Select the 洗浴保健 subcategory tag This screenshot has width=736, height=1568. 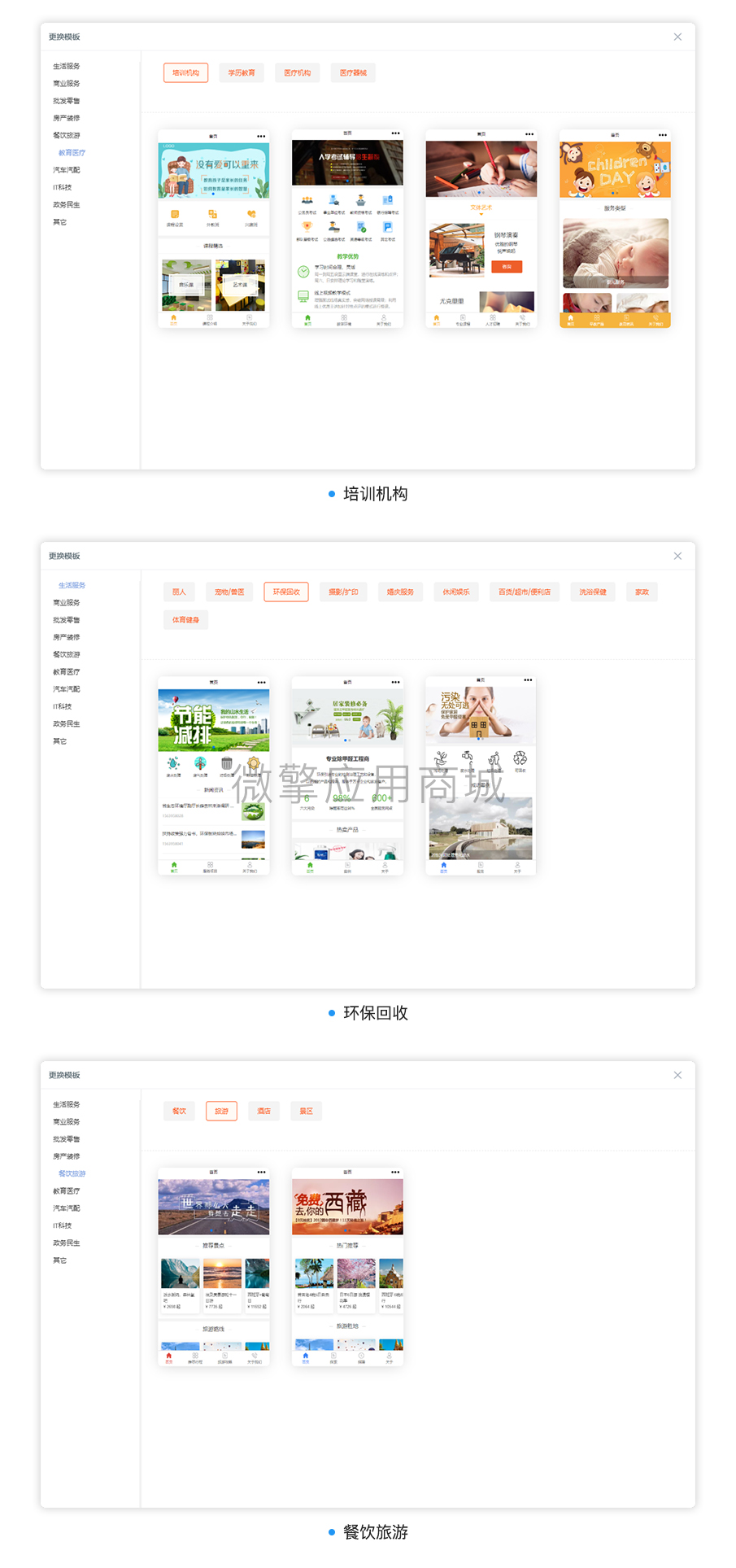[593, 592]
